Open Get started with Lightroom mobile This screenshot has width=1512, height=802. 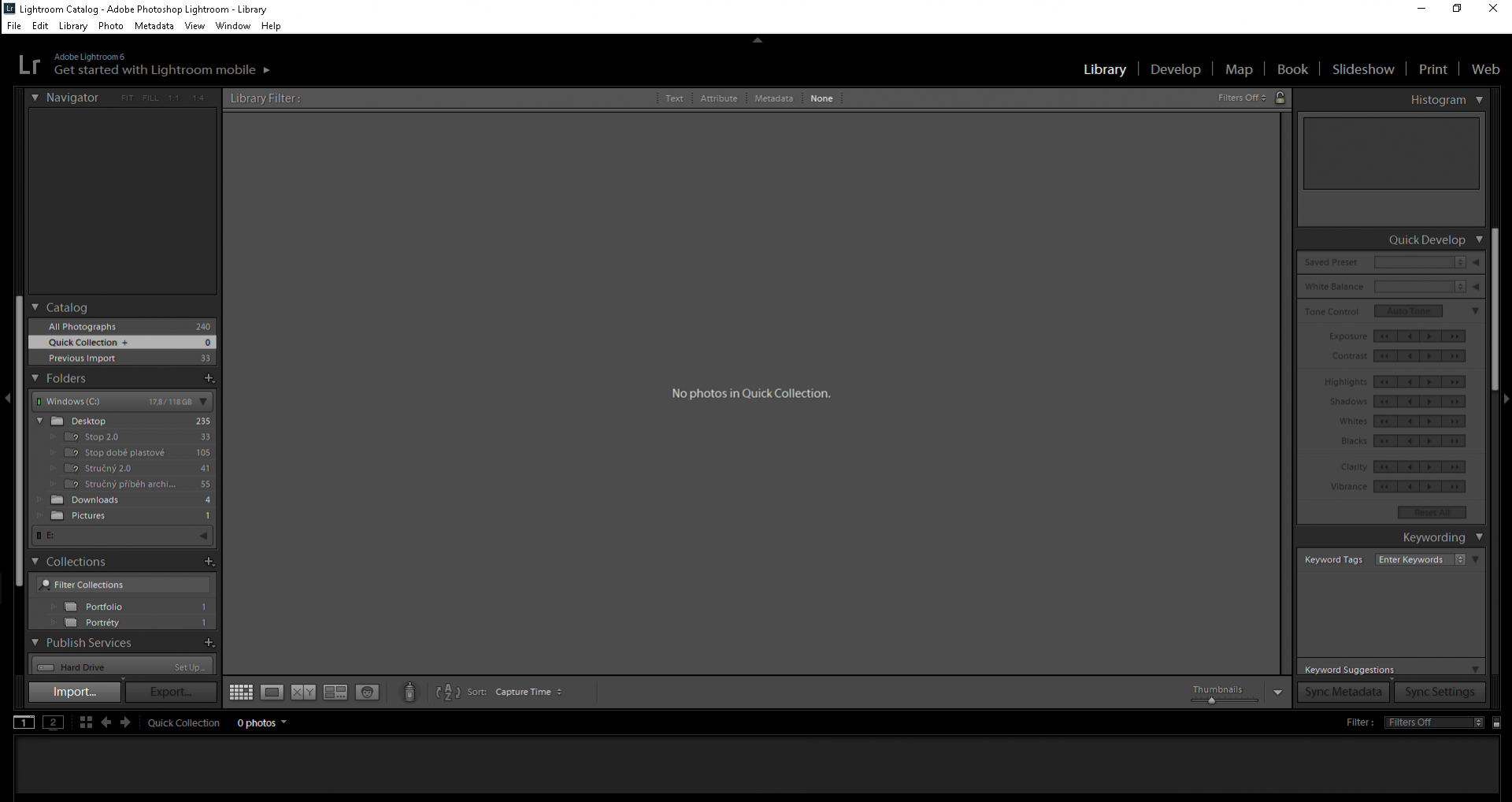click(x=161, y=70)
